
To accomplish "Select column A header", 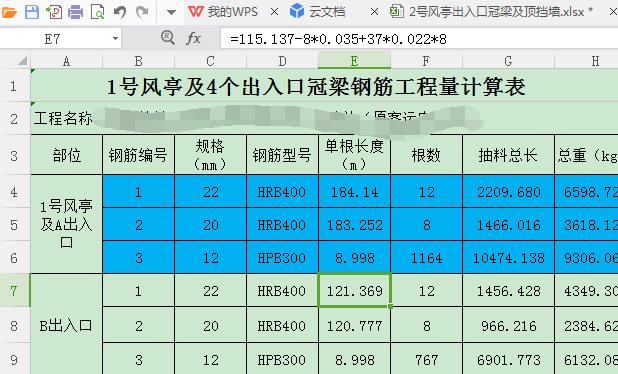I will click(67, 61).
